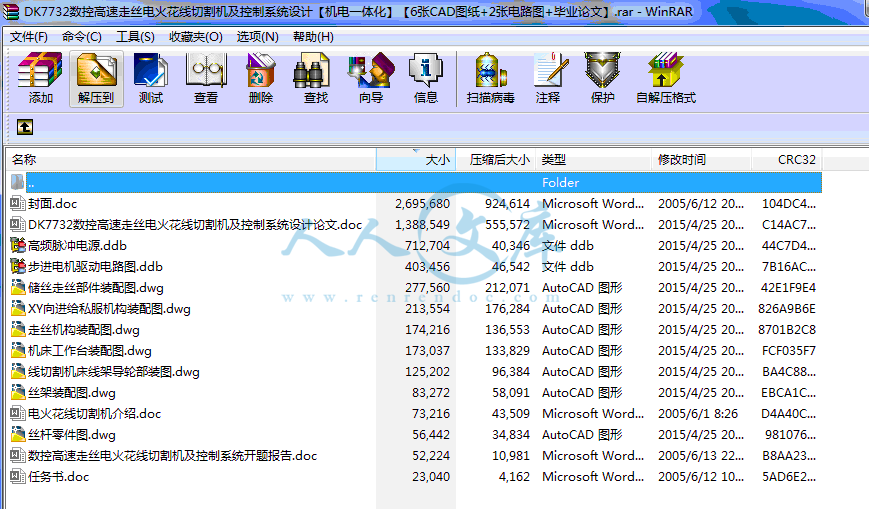Open the 文件(F) menu
Viewport: 869px width, 509px height.
click(x=29, y=37)
